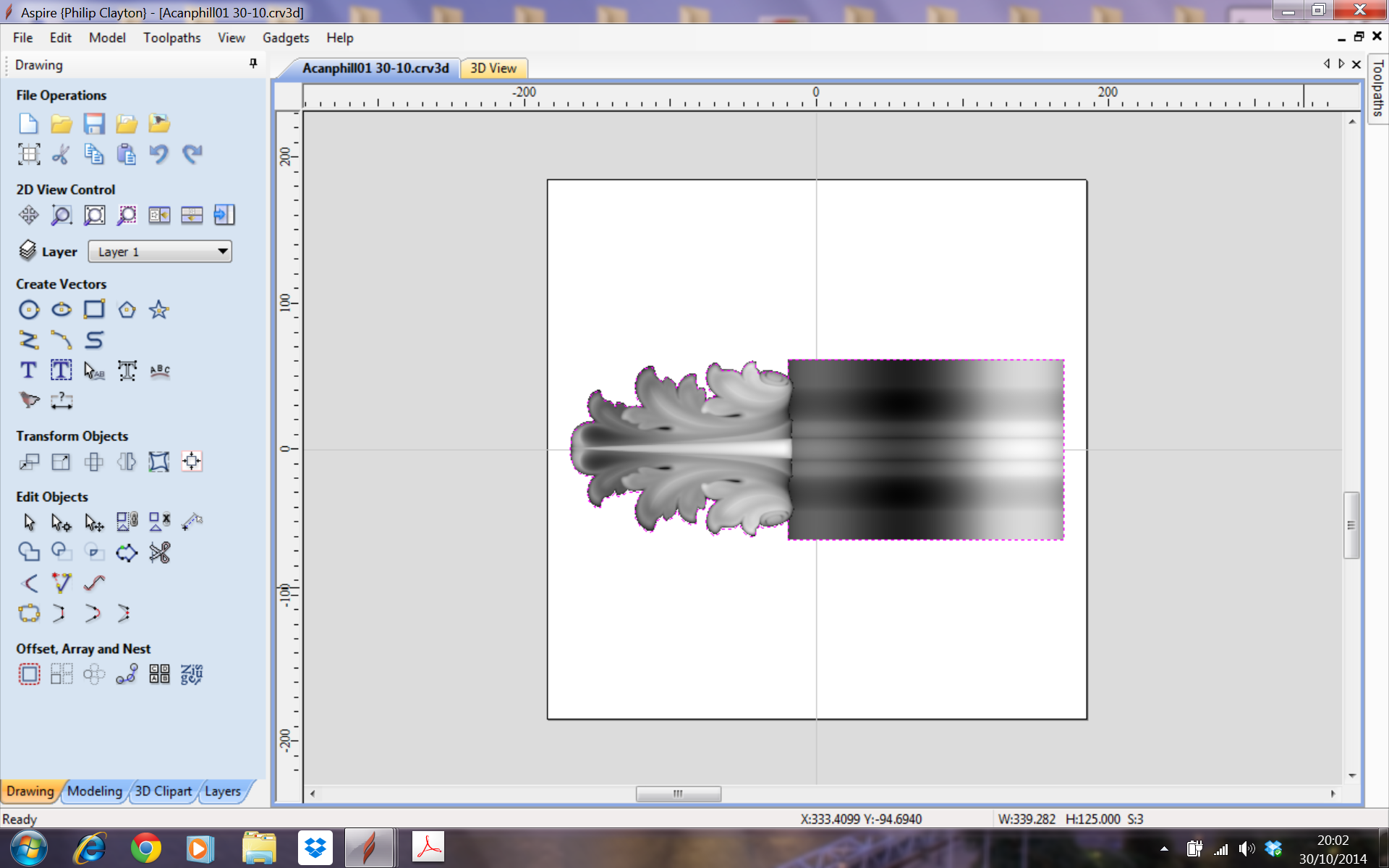This screenshot has width=1389, height=868.
Task: Select the Draw Circle tool
Action: [x=29, y=310]
